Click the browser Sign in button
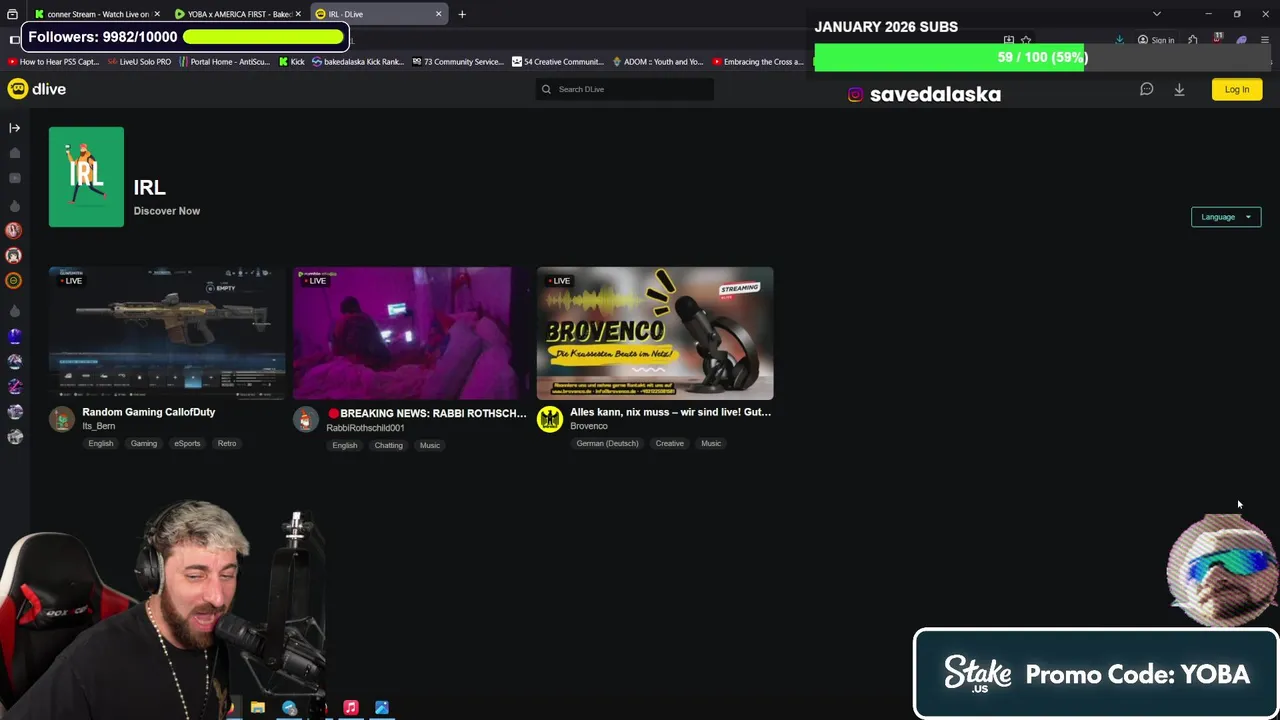 (1157, 40)
